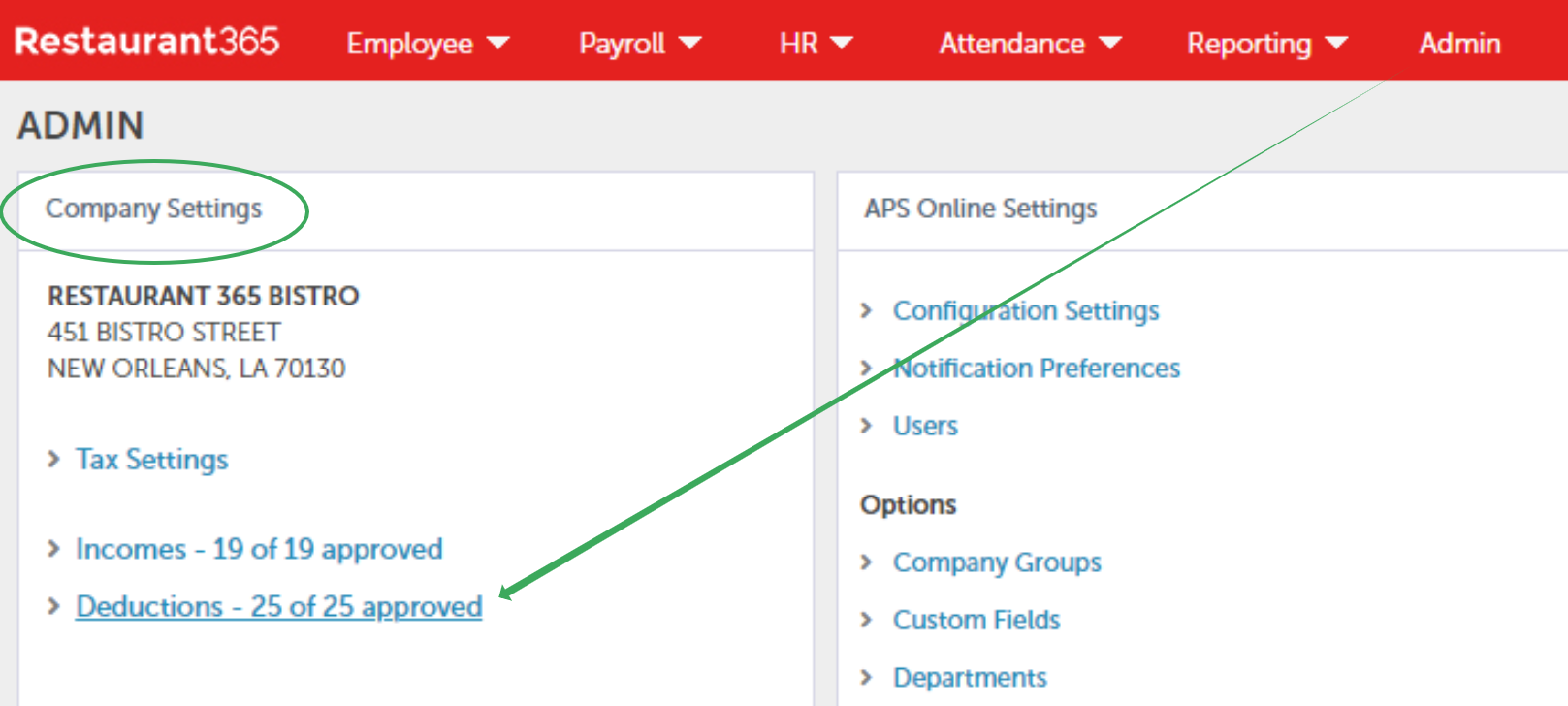This screenshot has width=1568, height=706.
Task: Open the HR dropdown menu
Action: pos(816,44)
